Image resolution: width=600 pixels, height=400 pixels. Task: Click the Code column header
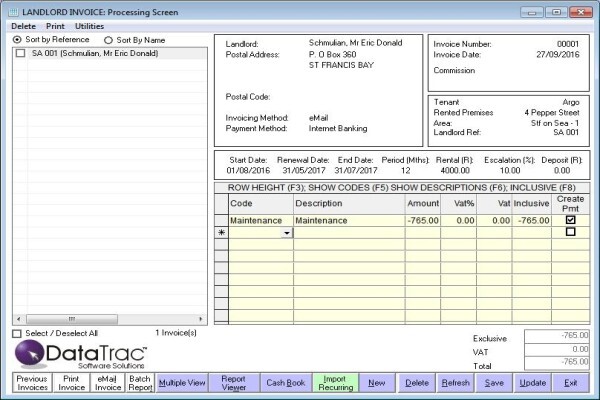(261, 204)
